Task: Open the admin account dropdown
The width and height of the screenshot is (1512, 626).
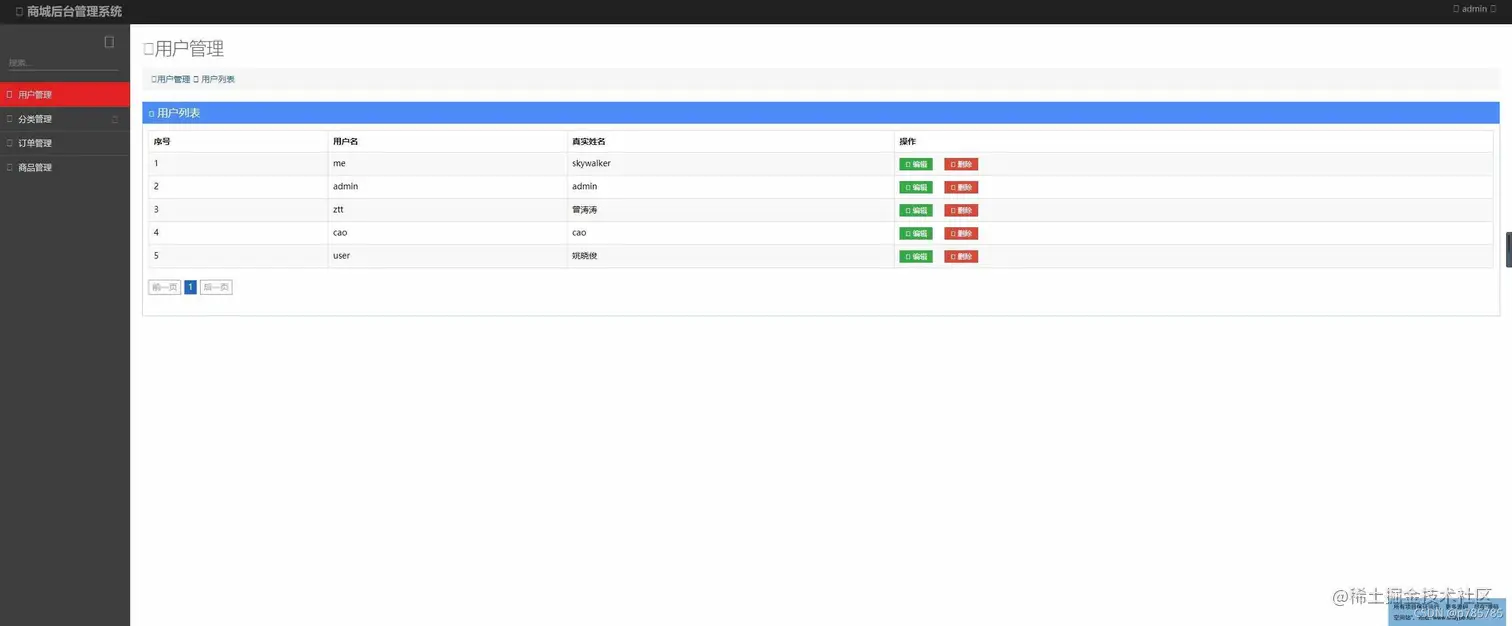Action: coord(1475,9)
